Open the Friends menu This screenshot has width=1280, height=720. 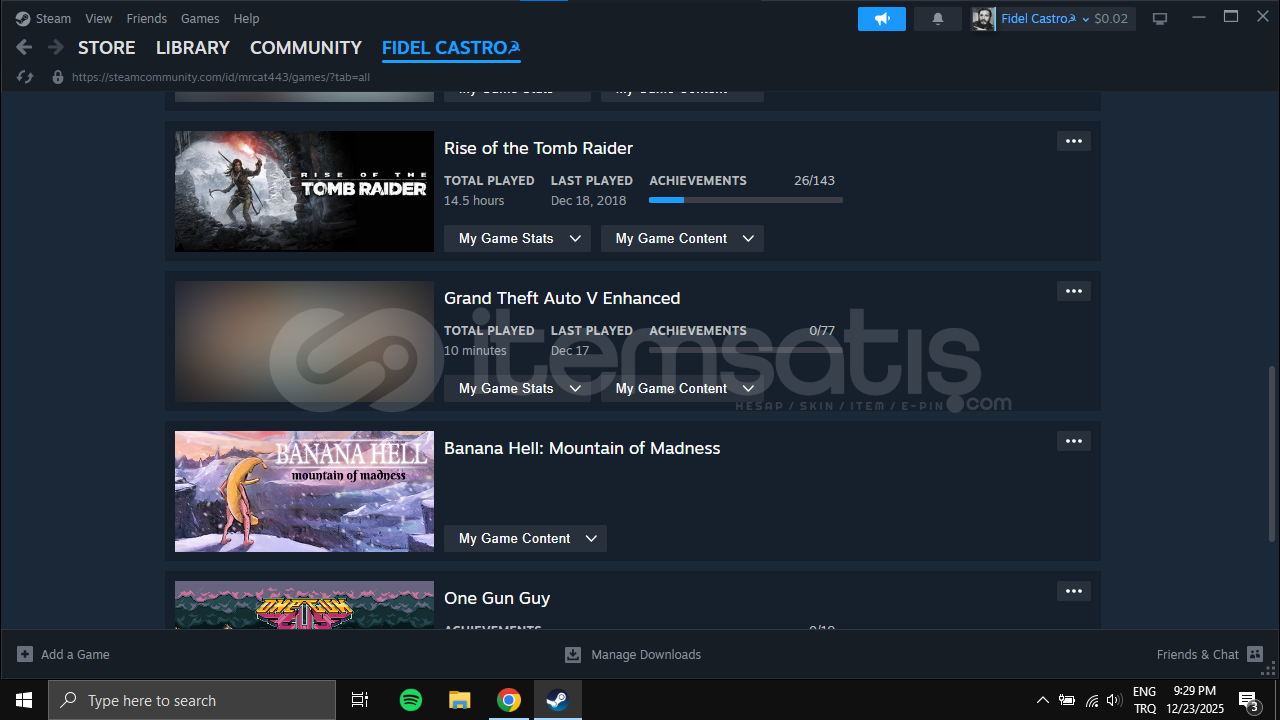147,19
